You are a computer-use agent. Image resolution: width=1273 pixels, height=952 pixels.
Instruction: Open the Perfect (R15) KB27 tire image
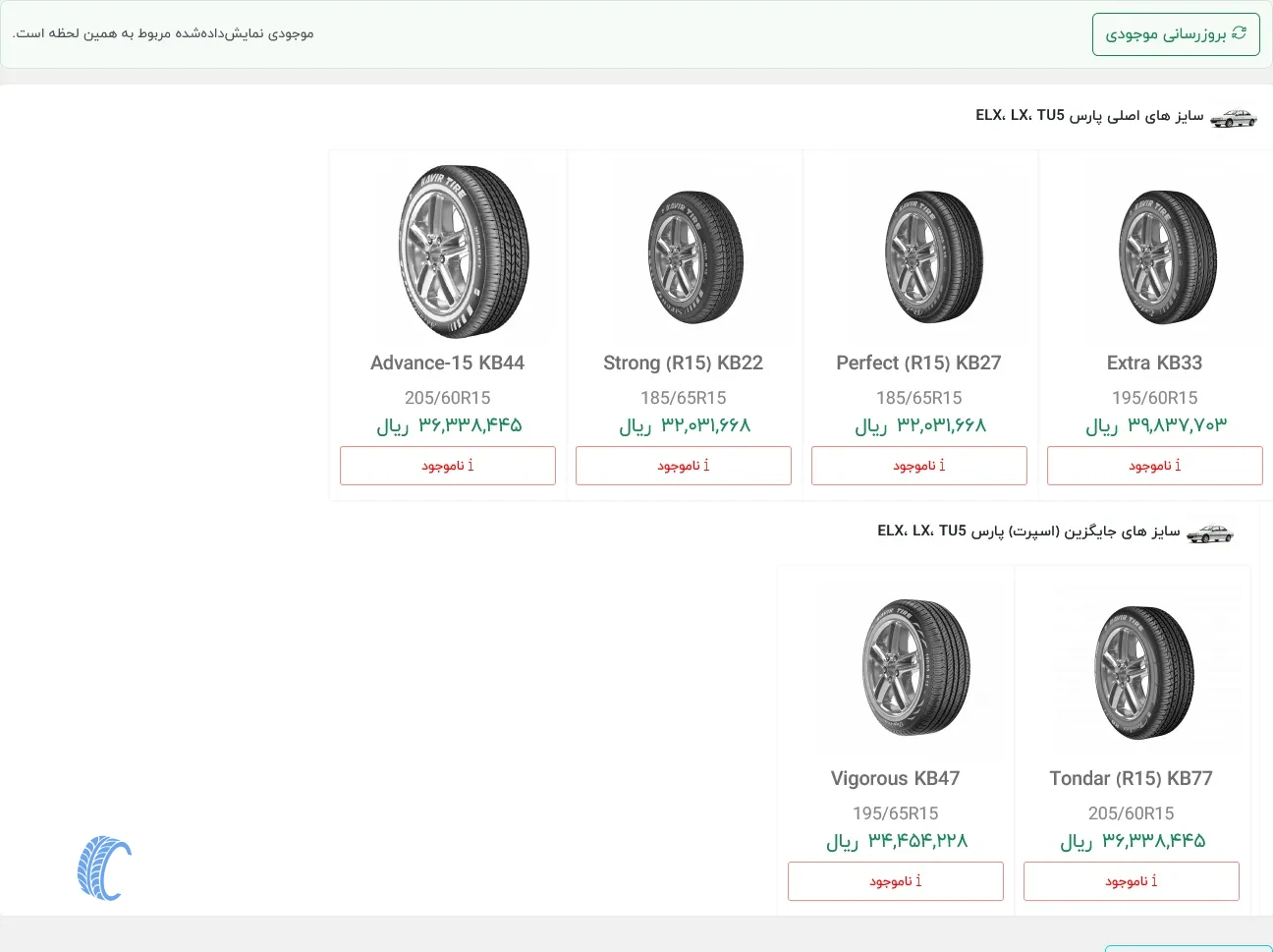point(933,257)
